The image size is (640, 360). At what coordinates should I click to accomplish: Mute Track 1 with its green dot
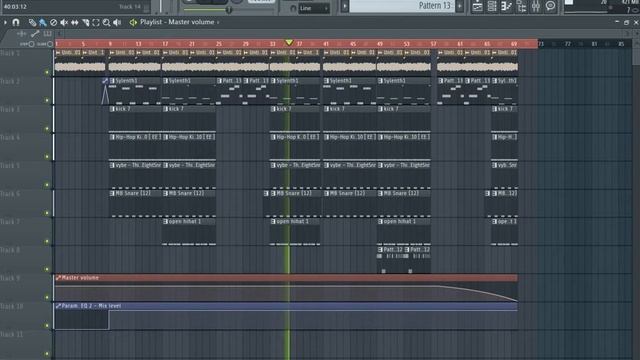(x=47, y=72)
